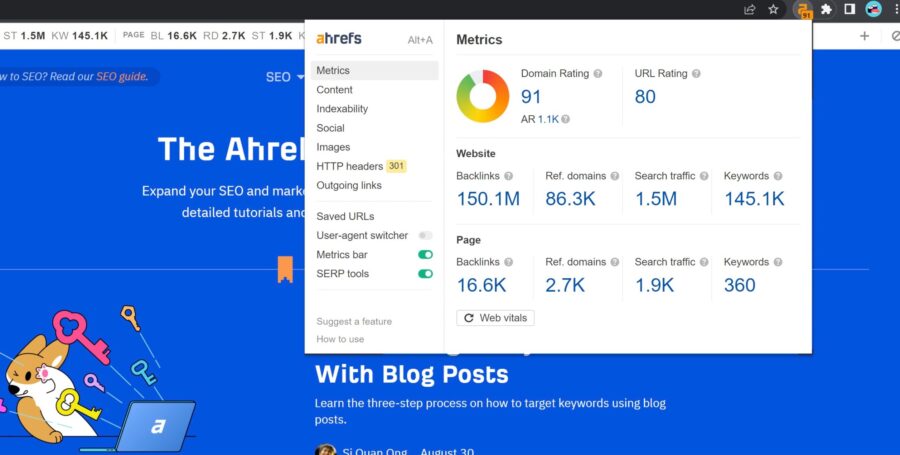
Task: Click the Suggest a feature link
Action: pyautogui.click(x=354, y=321)
